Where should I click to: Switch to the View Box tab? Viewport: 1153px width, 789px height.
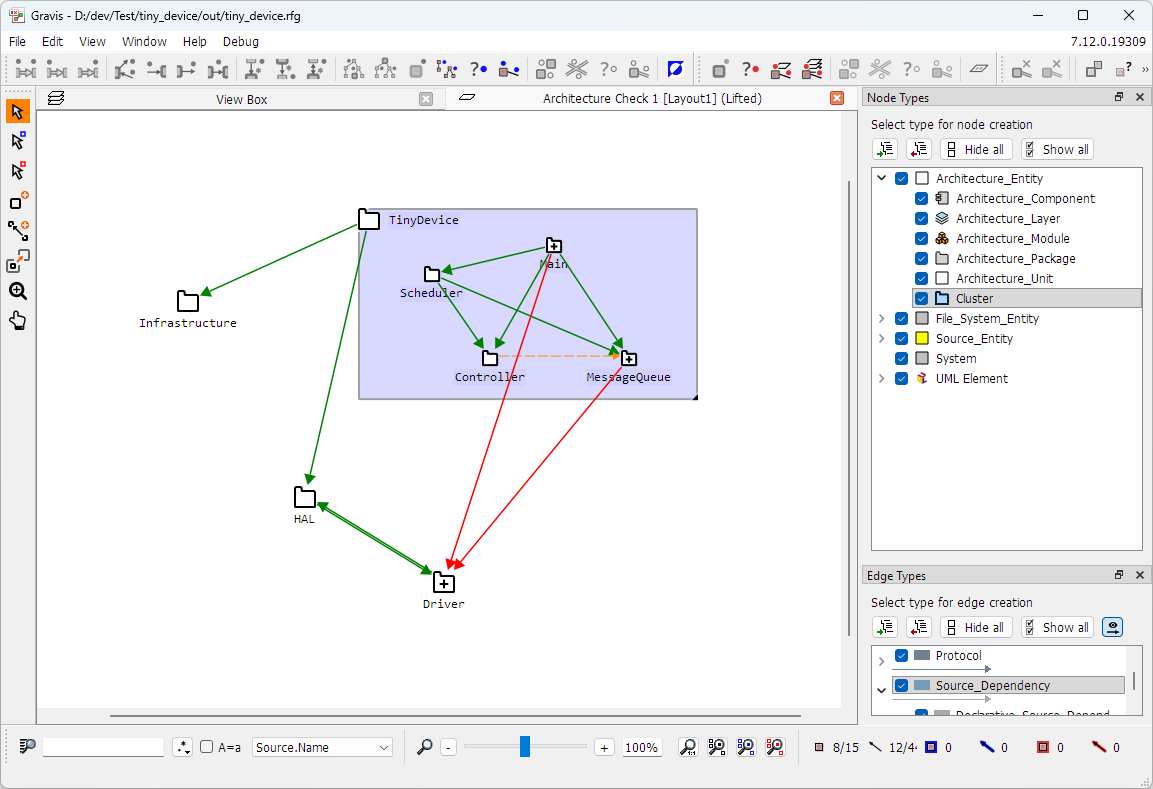tap(241, 99)
